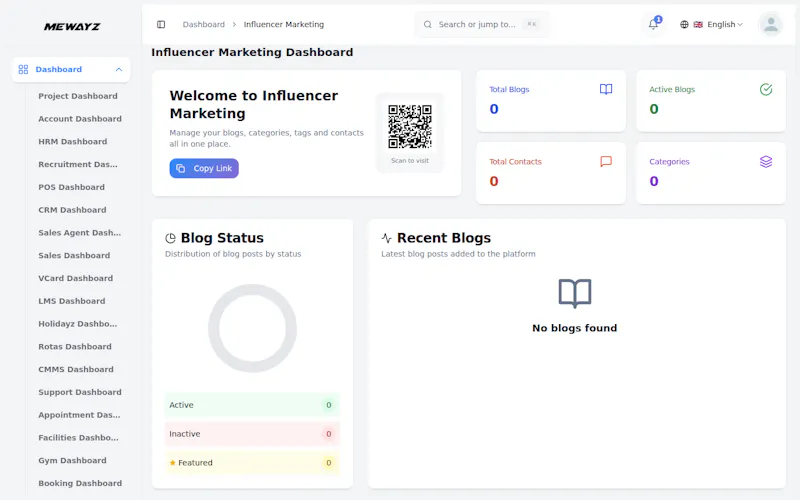Click the Blog Status donut chart

(253, 328)
